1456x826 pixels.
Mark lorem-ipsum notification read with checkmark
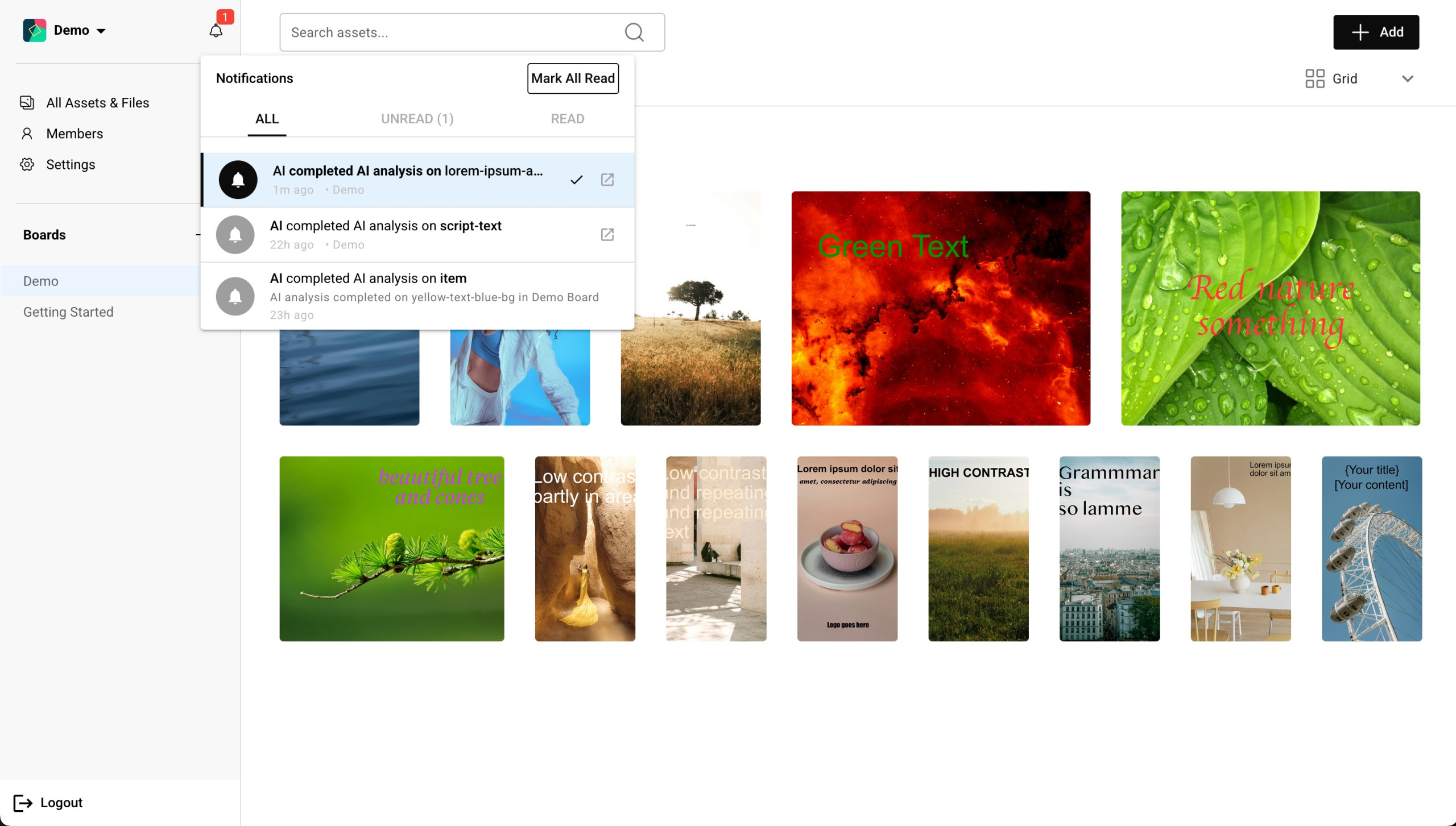pos(577,180)
